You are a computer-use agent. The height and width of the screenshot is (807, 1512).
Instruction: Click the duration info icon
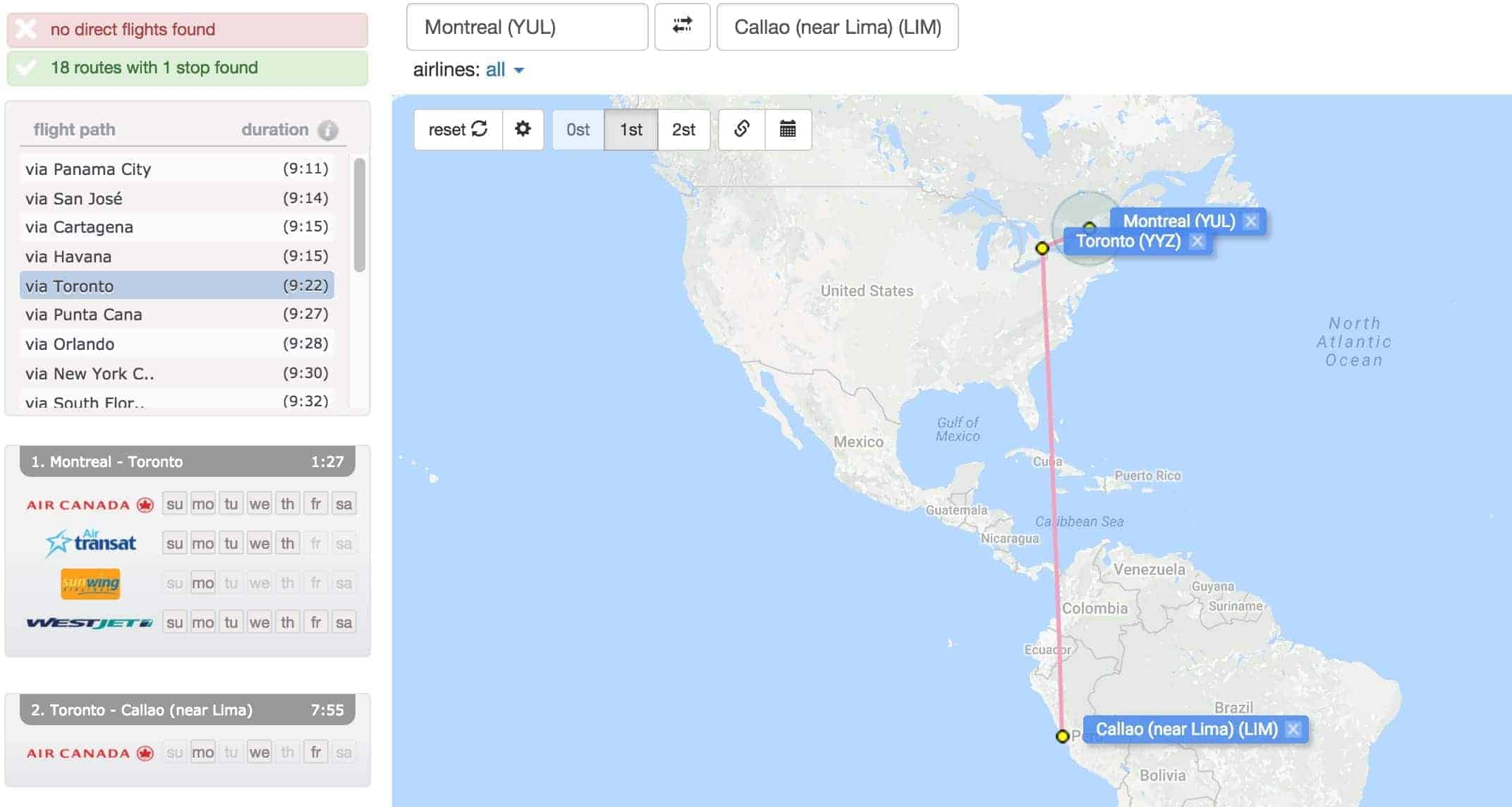click(327, 130)
